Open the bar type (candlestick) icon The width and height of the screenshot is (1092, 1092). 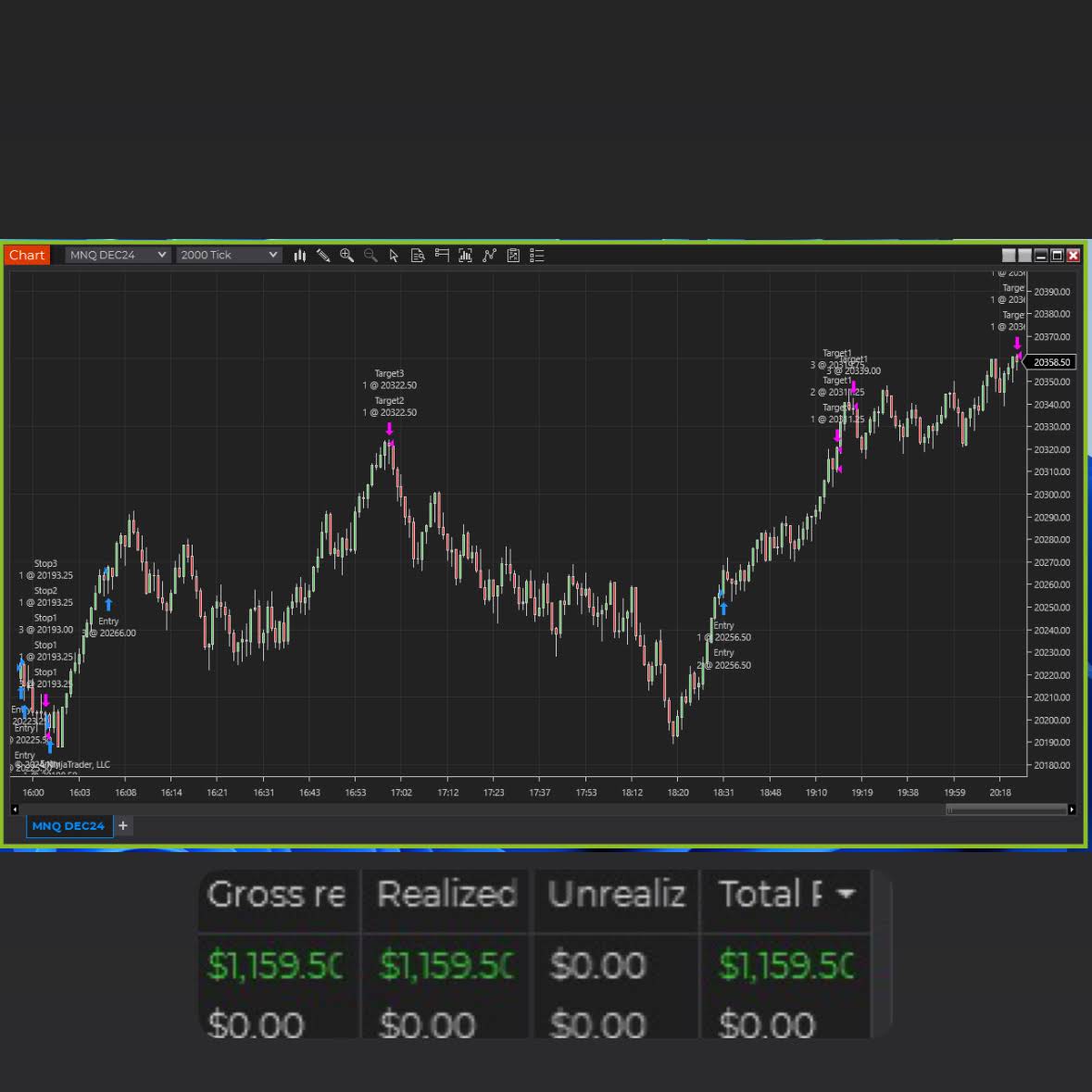pos(300,256)
